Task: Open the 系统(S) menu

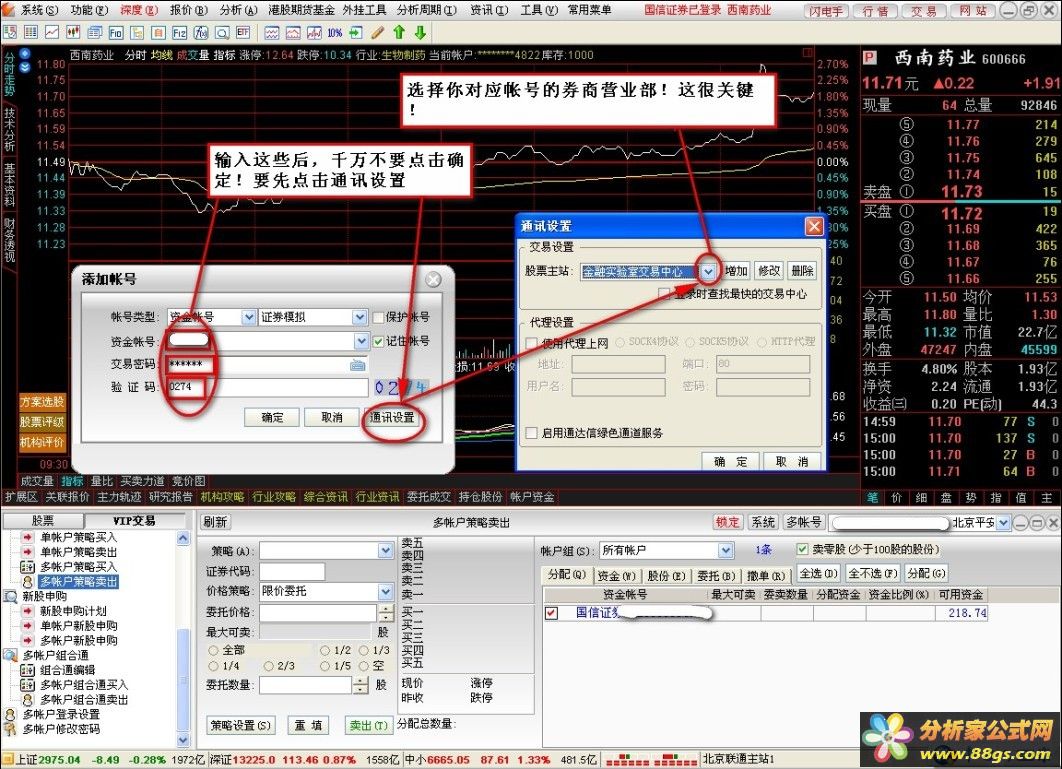Action: pyautogui.click(x=39, y=10)
